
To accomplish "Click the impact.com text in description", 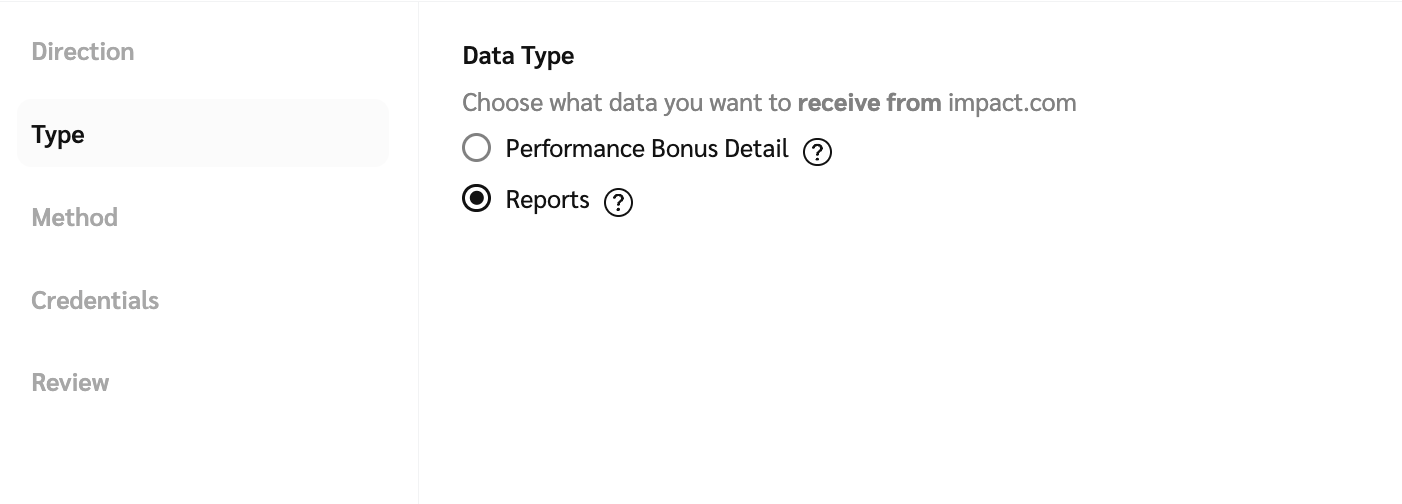I will point(1012,103).
